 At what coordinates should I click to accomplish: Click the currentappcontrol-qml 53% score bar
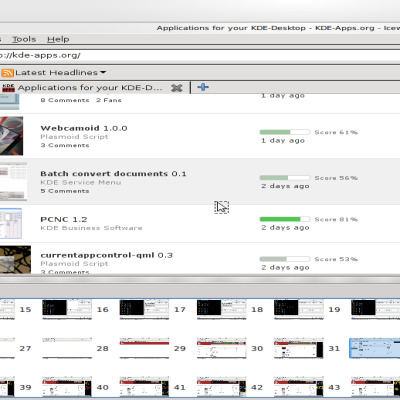(x=285, y=259)
